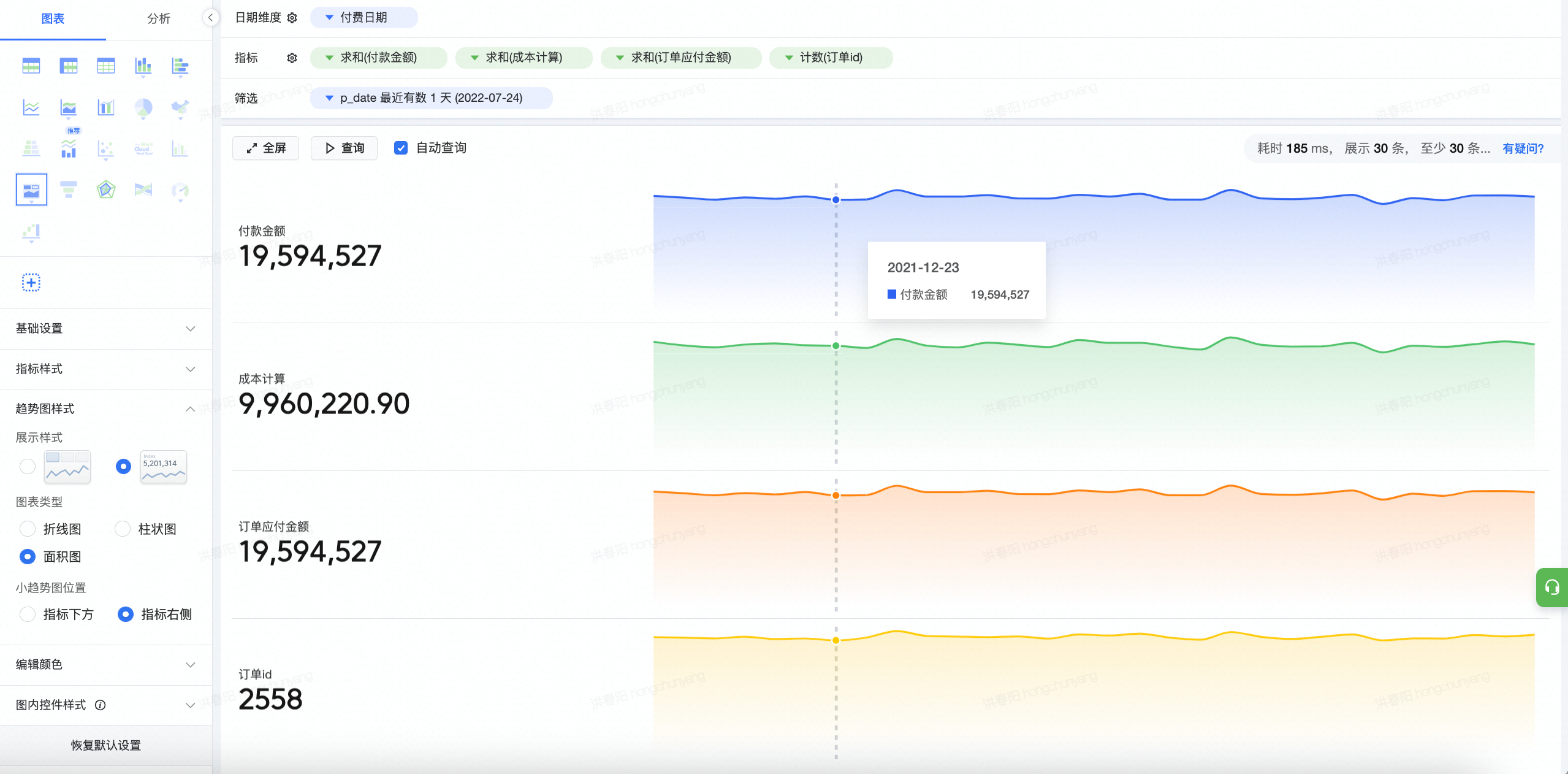
Task: Click the 订单id value 2558
Action: [270, 699]
